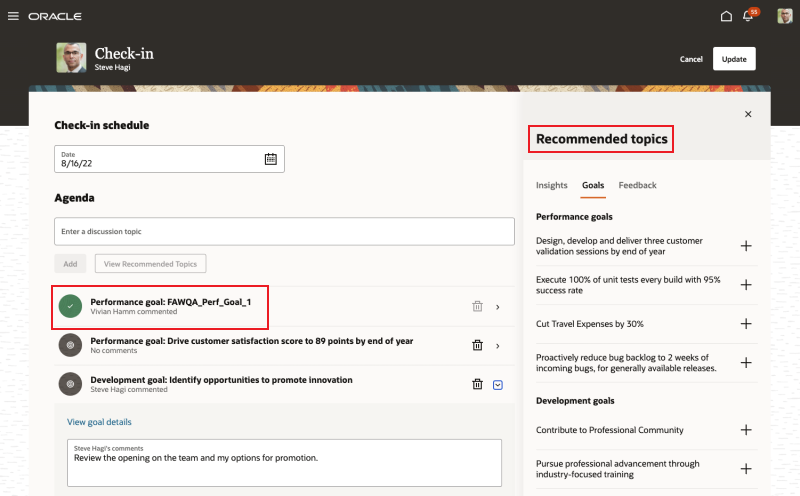
Task: Click 'Contribute to Professional Community' text
Action: click(610, 430)
